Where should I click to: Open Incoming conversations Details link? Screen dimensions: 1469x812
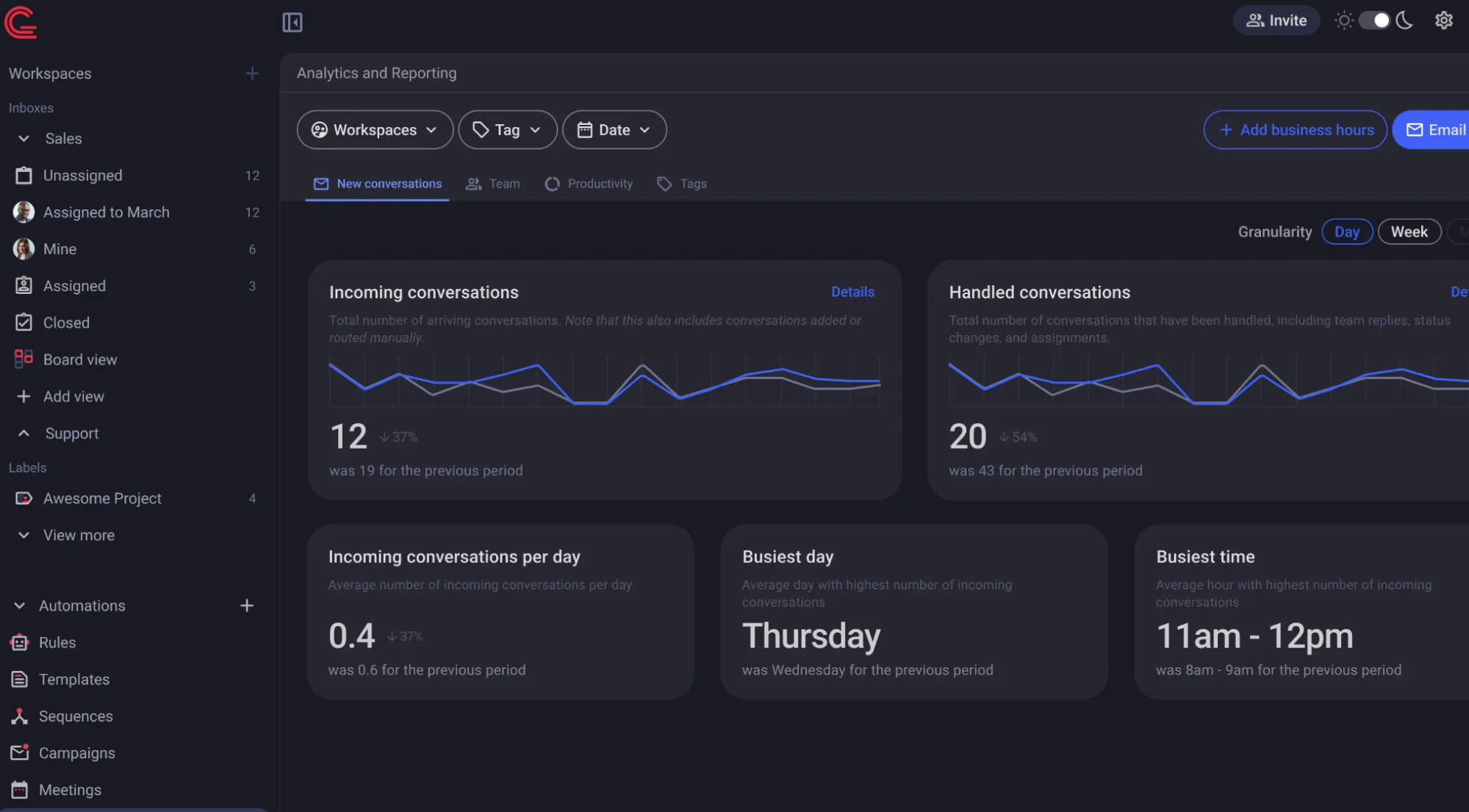[x=852, y=292]
